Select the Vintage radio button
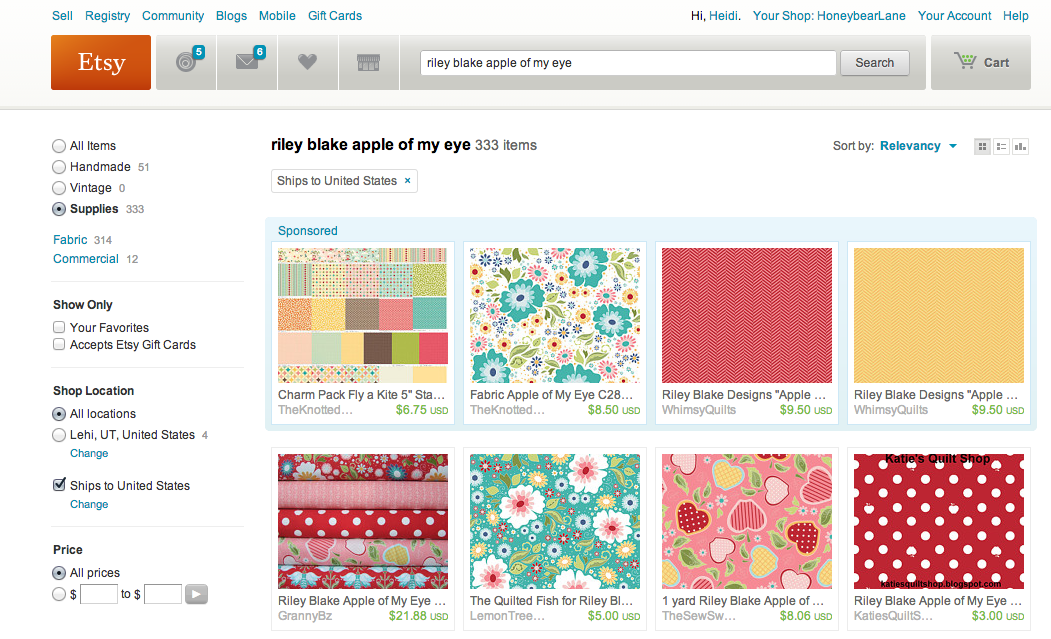Viewport: 1051px width, 639px height. pos(59,188)
